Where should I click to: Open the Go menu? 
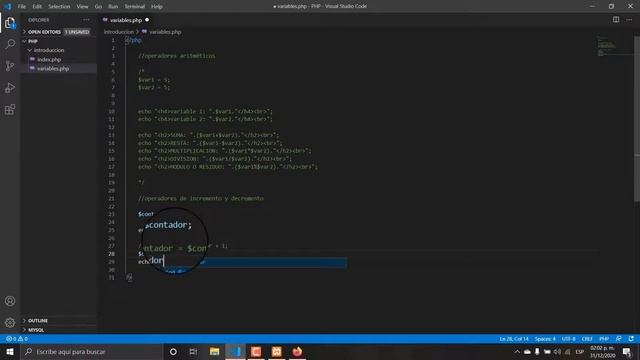(x=98, y=7)
